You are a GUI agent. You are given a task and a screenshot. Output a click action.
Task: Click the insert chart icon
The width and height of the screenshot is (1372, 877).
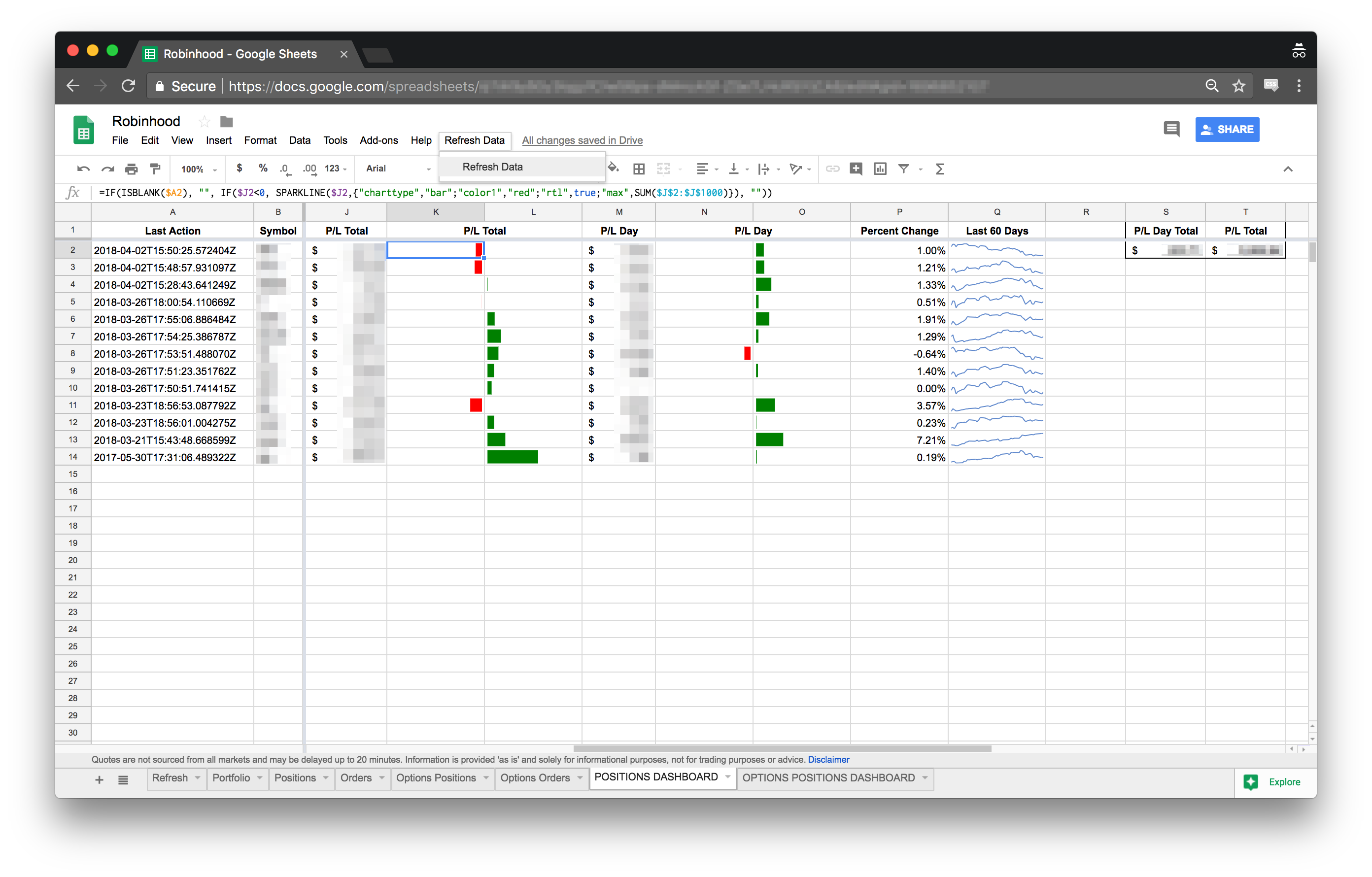[880, 169]
